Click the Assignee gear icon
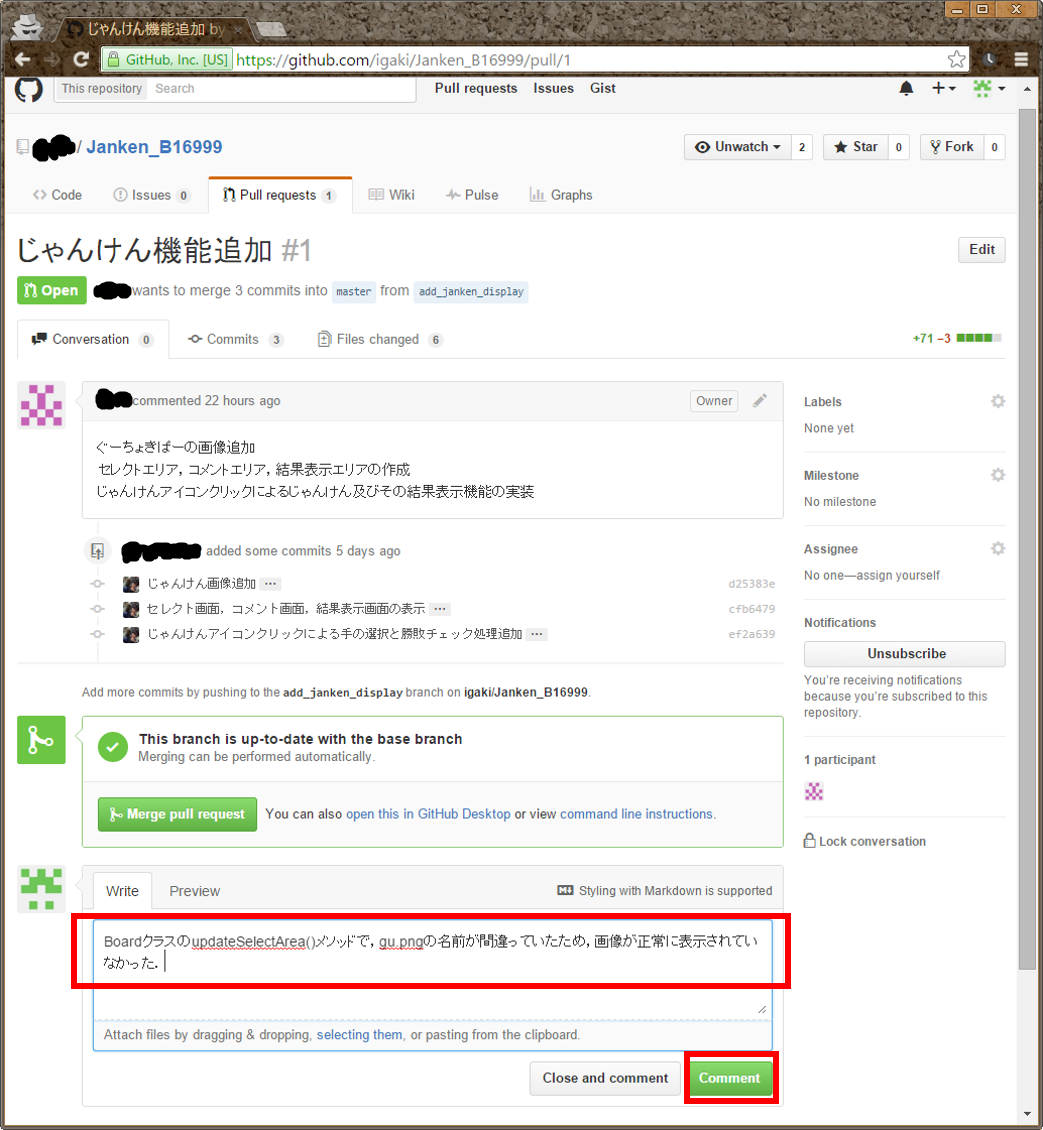Image resolution: width=1043 pixels, height=1130 pixels. (997, 549)
